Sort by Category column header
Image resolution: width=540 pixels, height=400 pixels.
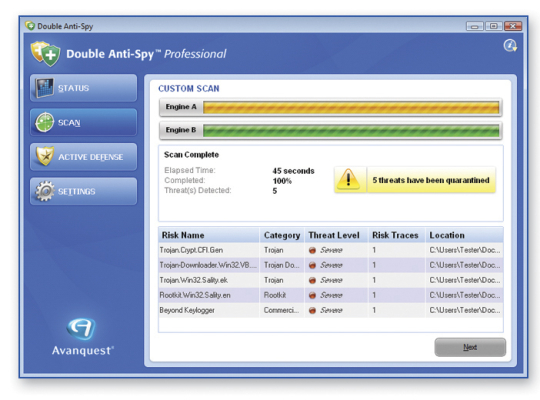282,235
